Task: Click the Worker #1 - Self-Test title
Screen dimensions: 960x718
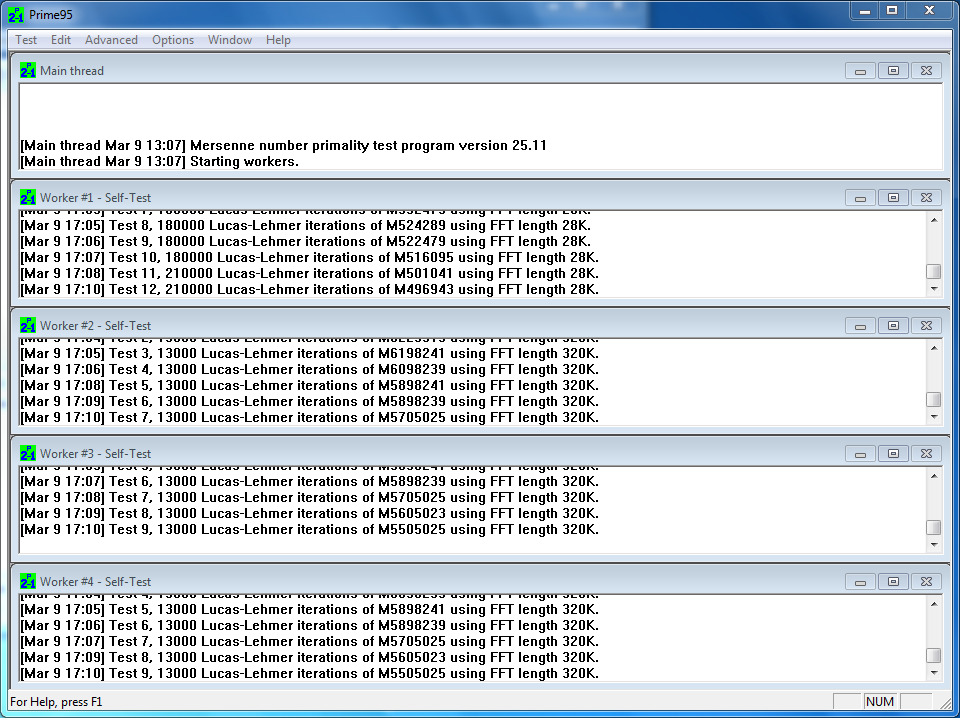Action: point(96,198)
